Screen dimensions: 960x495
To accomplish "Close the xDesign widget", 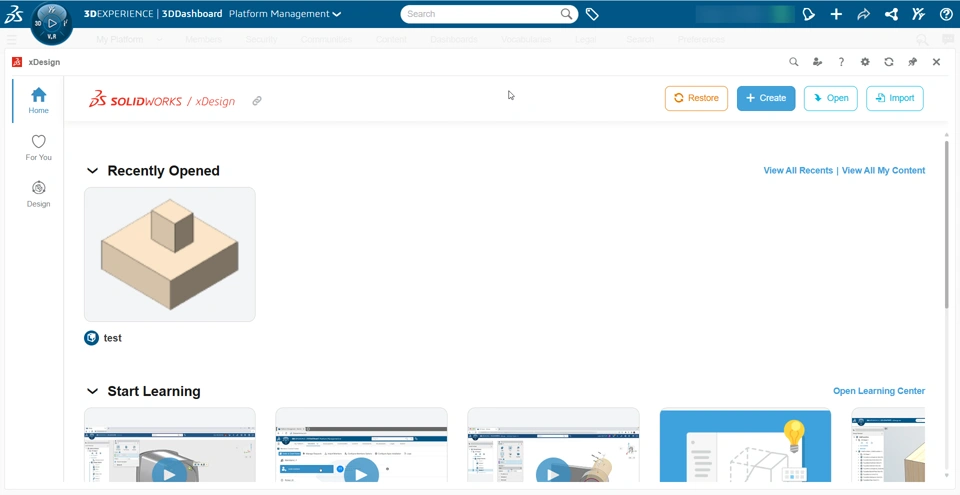I will tap(936, 62).
